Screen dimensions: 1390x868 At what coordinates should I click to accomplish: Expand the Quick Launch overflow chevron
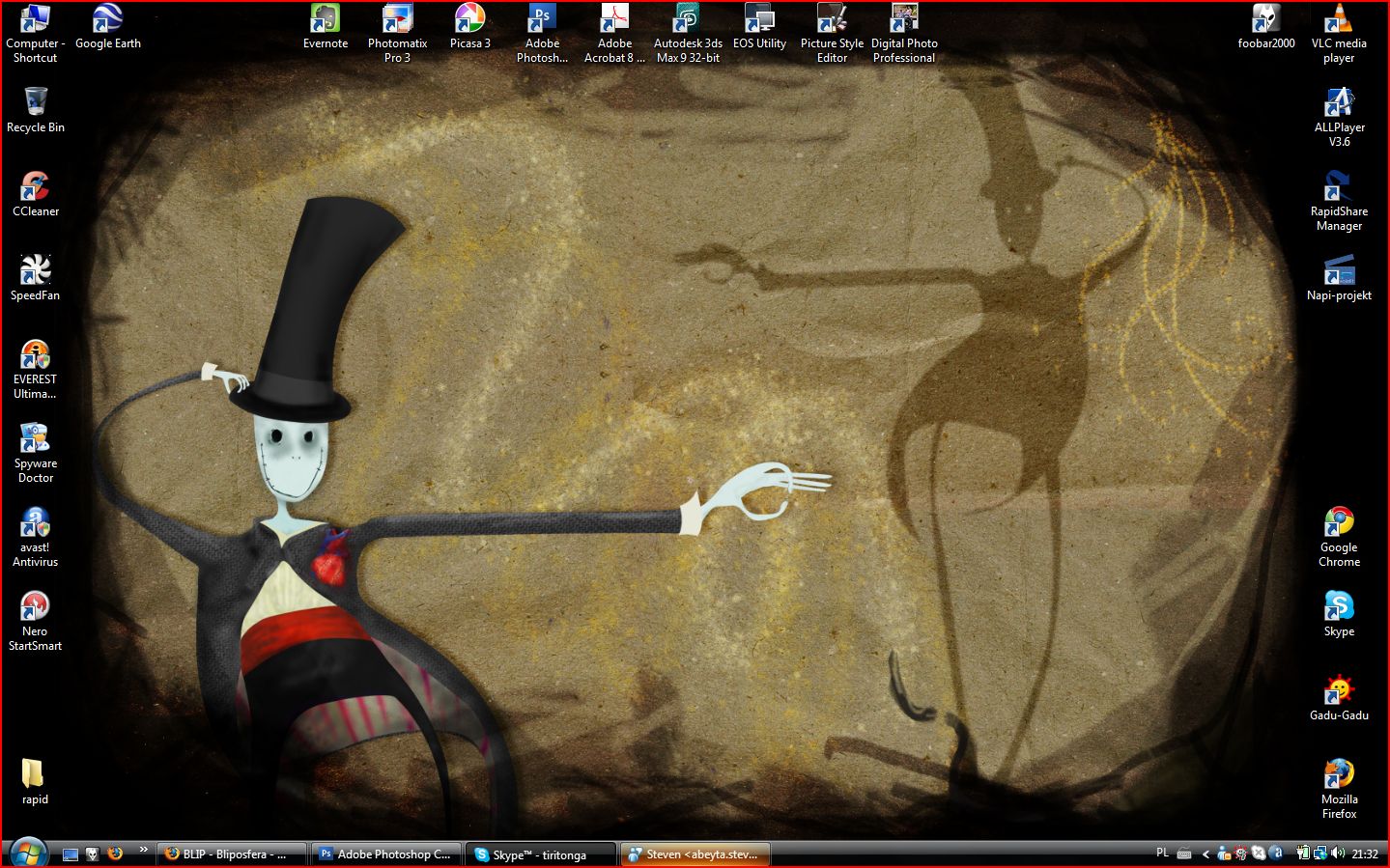(143, 850)
